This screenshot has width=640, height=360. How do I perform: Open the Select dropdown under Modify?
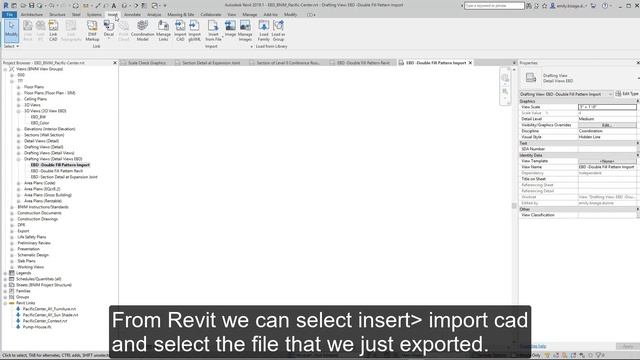click(x=11, y=47)
